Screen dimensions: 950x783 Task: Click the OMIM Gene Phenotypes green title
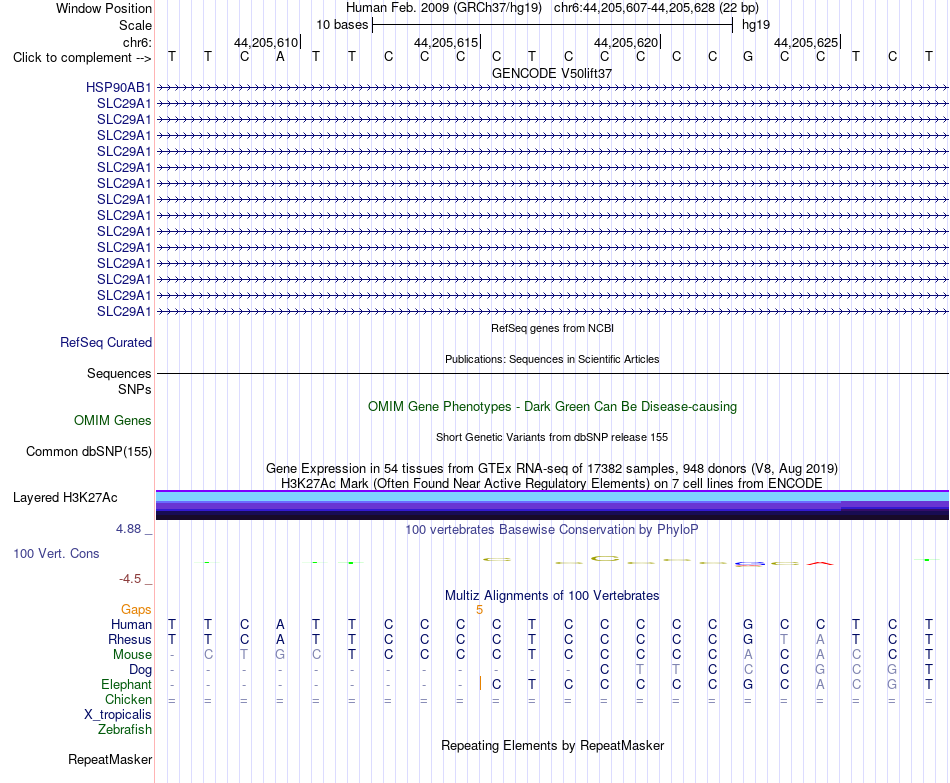click(x=552, y=407)
